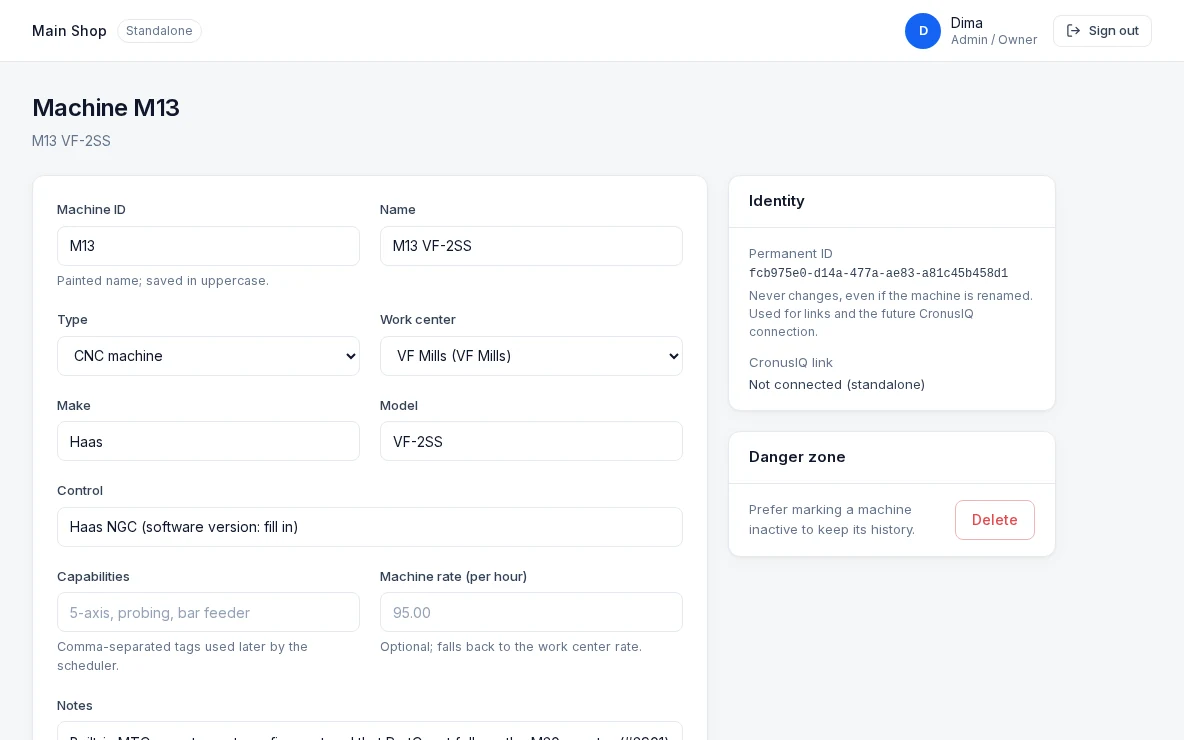This screenshot has height=740, width=1184.
Task: Click the 'Painted name; saved in uppercase.' hint
Action: pos(162,281)
